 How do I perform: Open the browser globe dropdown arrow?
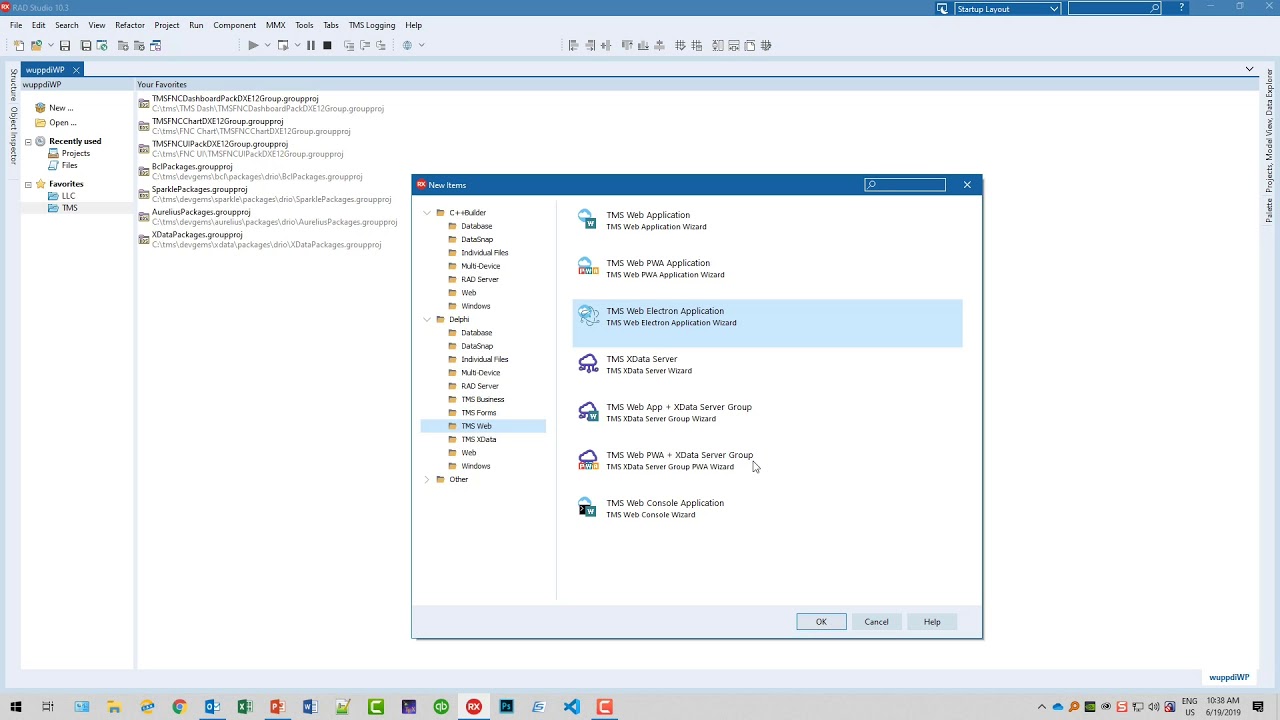(421, 45)
